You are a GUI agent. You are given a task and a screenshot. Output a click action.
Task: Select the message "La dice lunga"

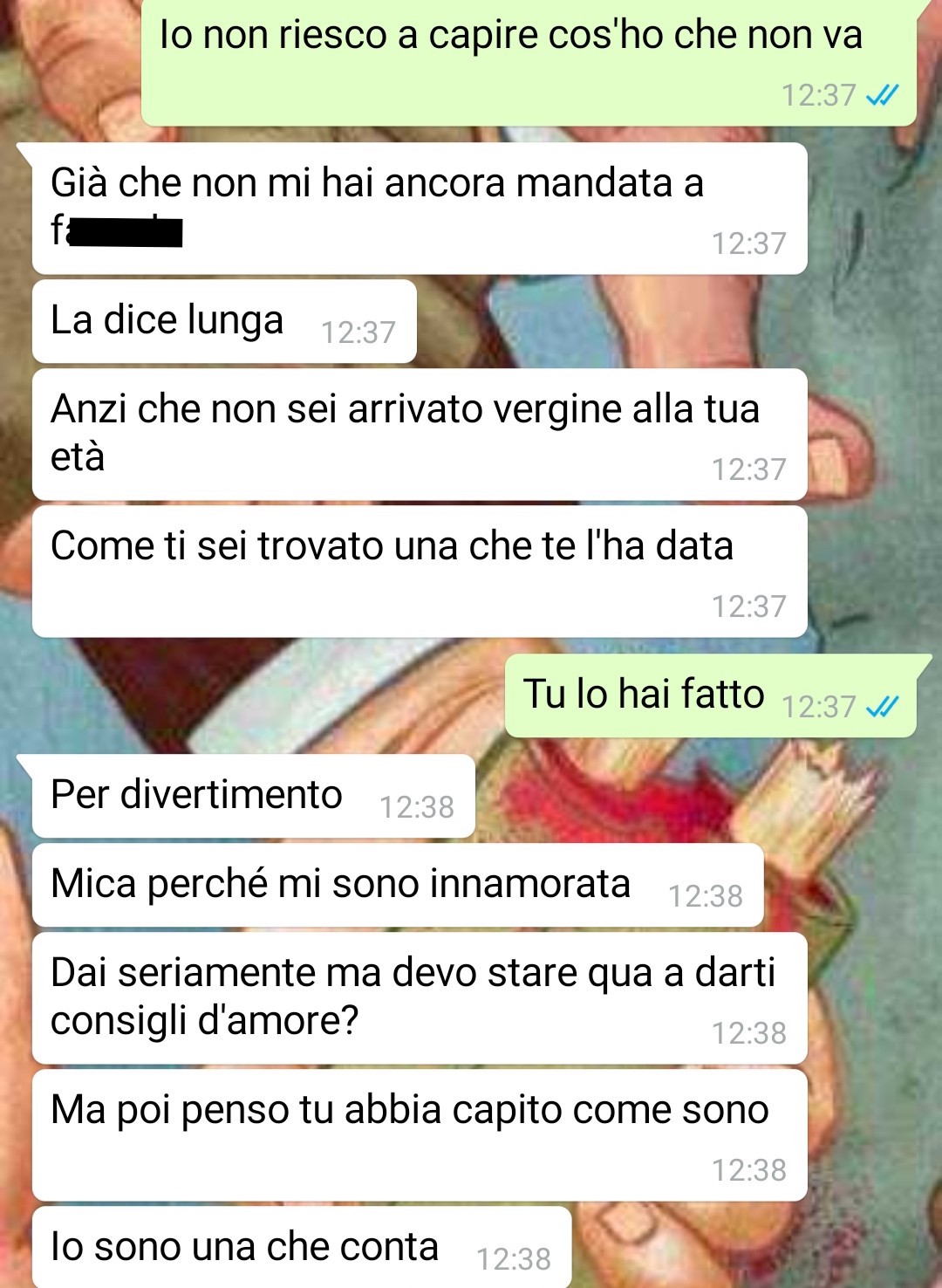pyautogui.click(x=224, y=321)
